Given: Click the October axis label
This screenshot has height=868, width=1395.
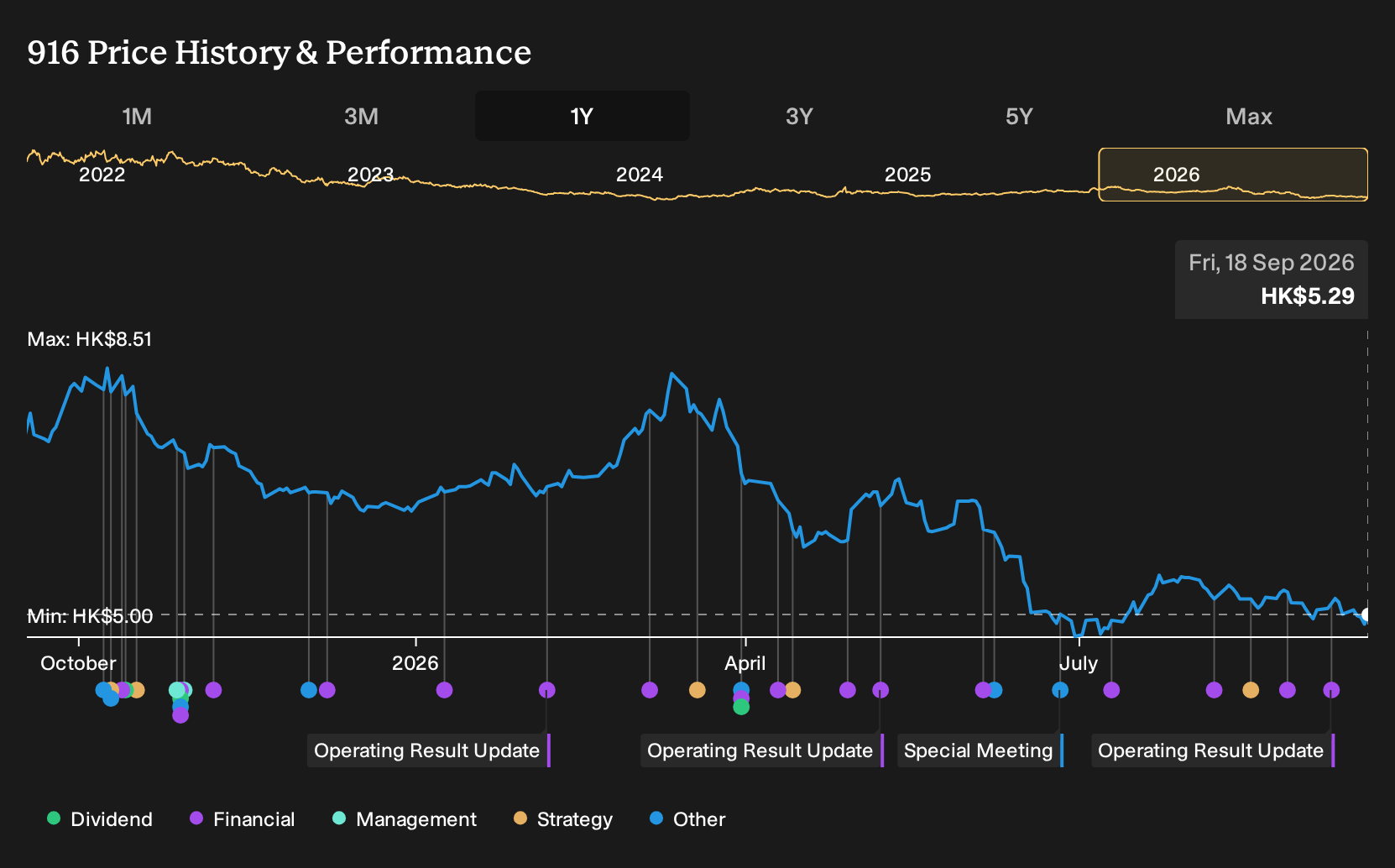Looking at the screenshot, I should (78, 663).
